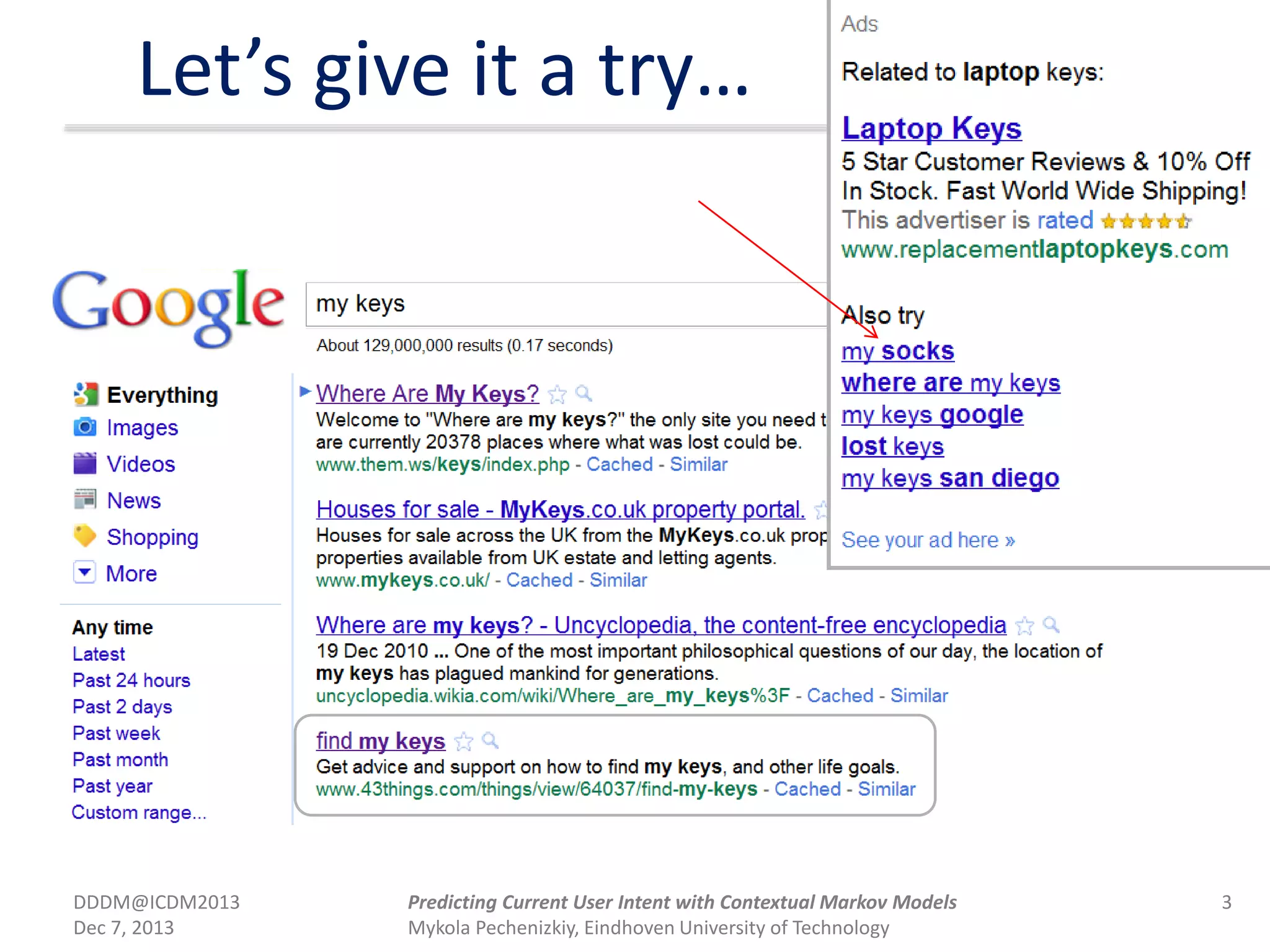Click the Videos clapperboard icon
Image resolution: width=1270 pixels, height=952 pixels.
coord(85,464)
